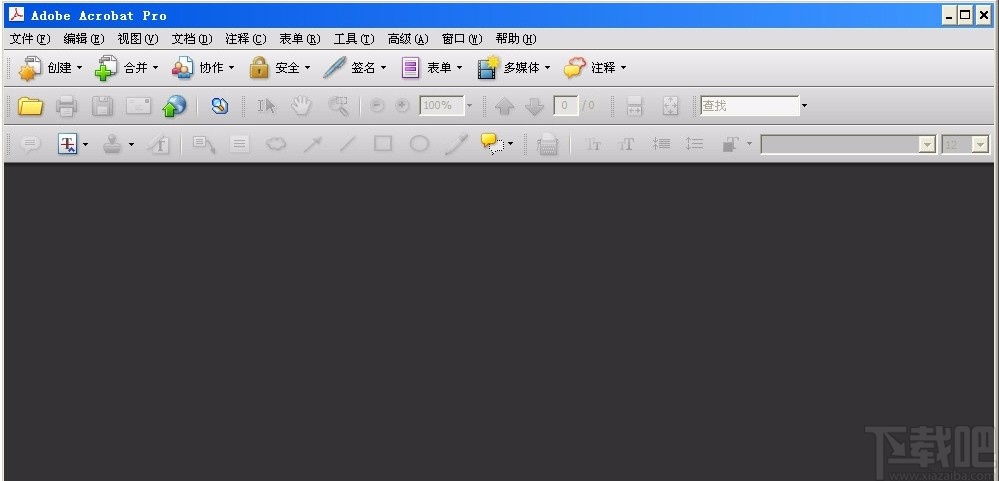999x481 pixels.
Task: Click the increase line spacing icon
Action: tap(694, 145)
